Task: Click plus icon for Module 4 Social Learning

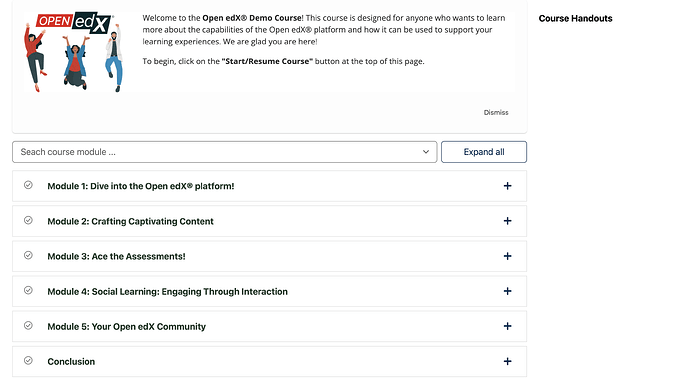Action: [507, 291]
